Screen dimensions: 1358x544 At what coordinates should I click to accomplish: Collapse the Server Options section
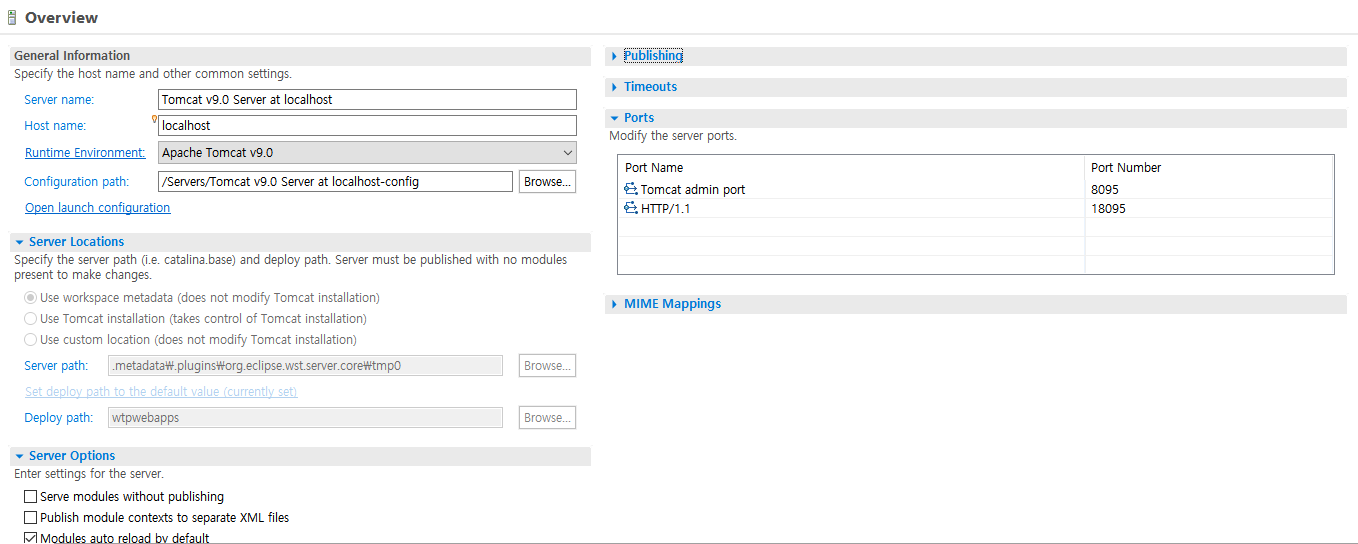[19, 456]
